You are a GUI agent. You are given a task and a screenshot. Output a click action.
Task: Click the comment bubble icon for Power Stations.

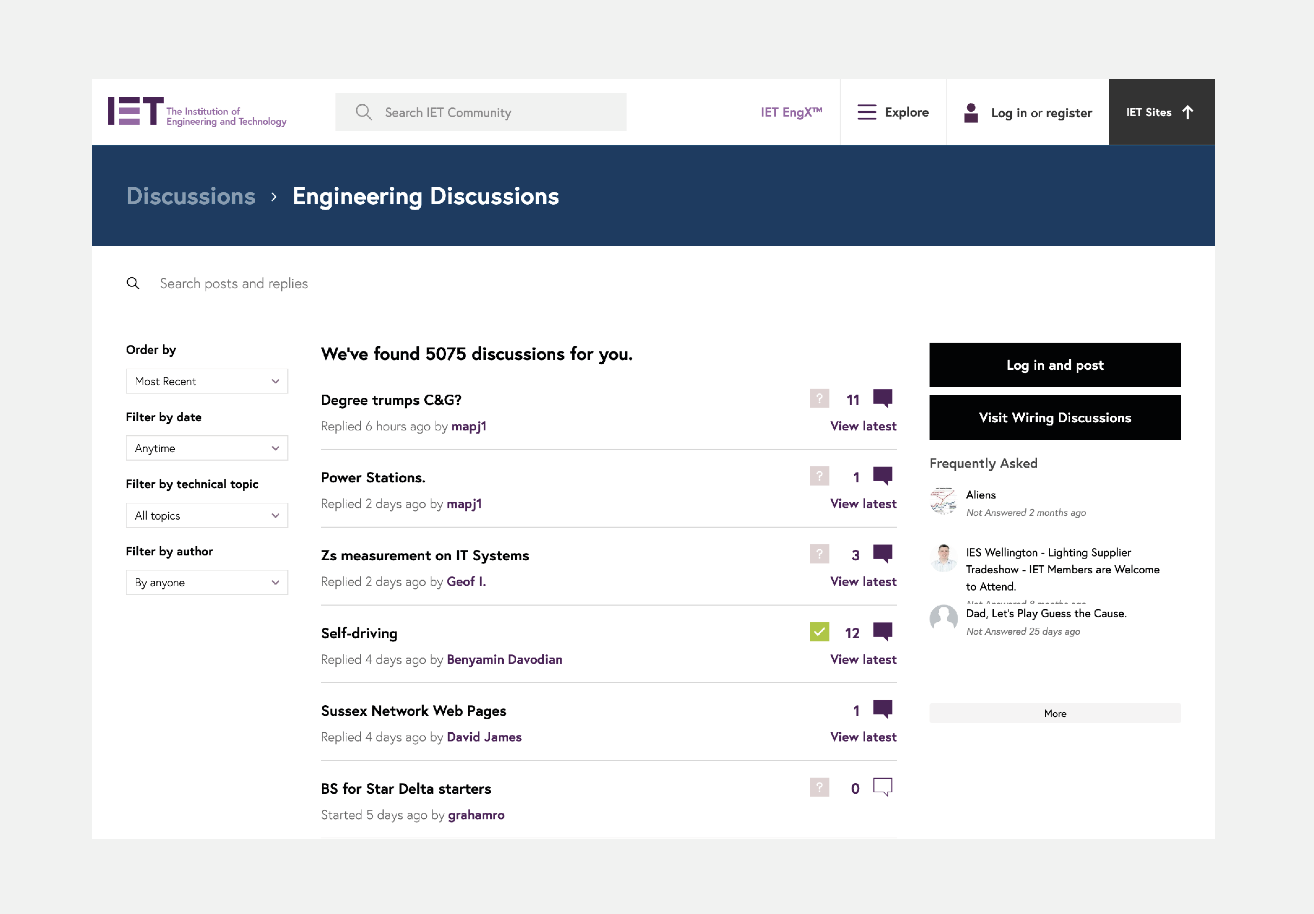click(x=882, y=476)
